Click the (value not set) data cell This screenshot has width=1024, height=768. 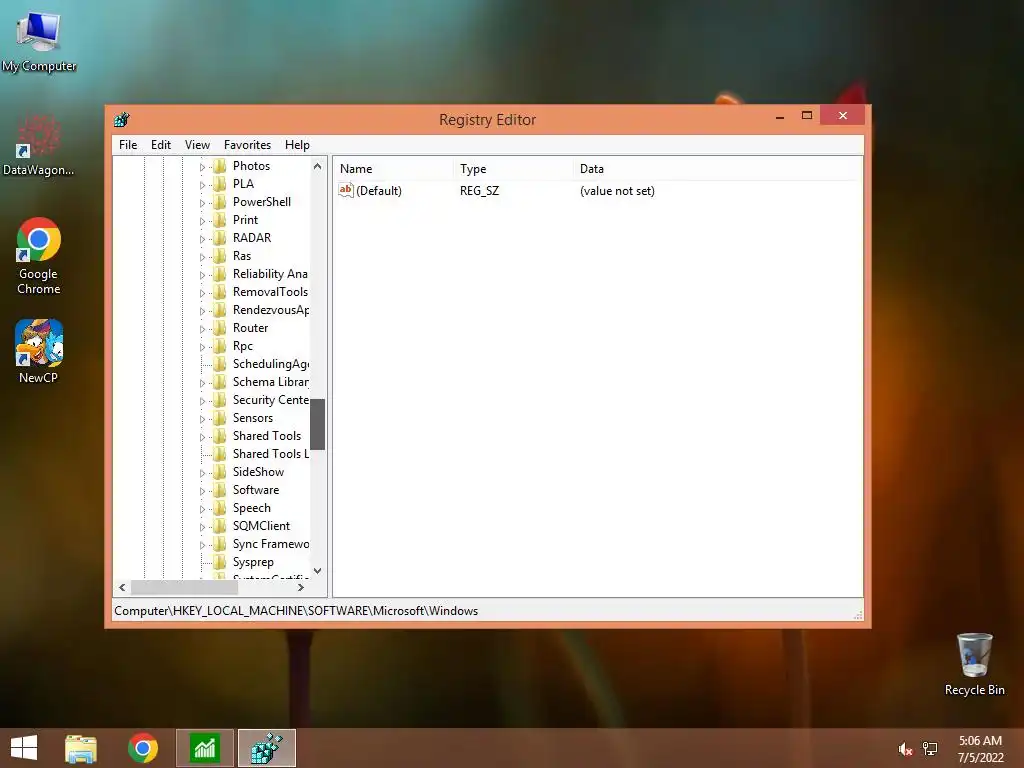point(617,191)
